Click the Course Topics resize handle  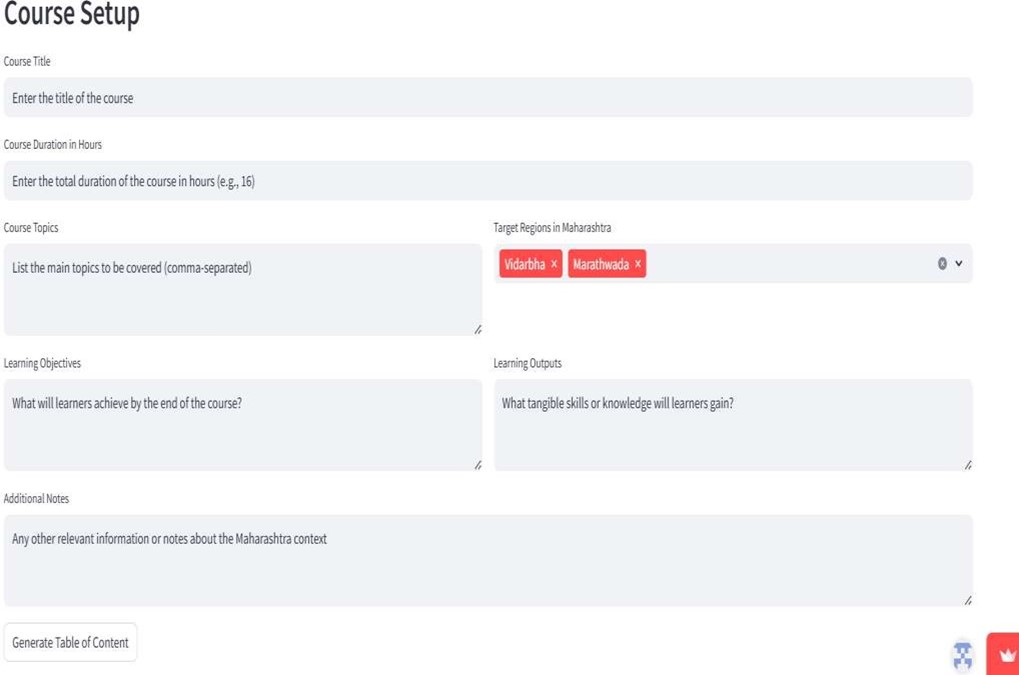(x=478, y=330)
